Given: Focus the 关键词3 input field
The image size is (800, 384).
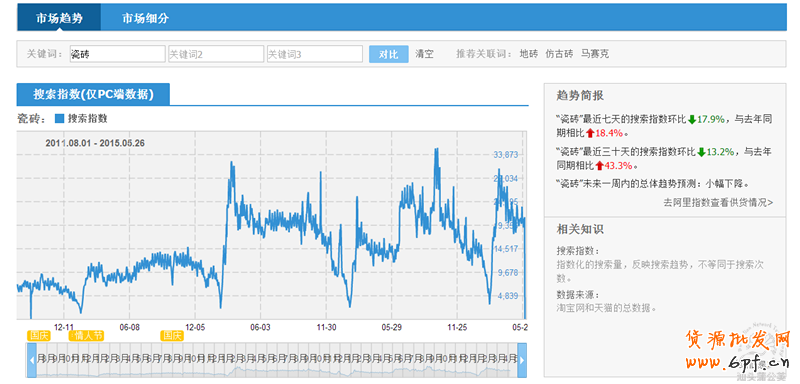Looking at the screenshot, I should tap(315, 54).
